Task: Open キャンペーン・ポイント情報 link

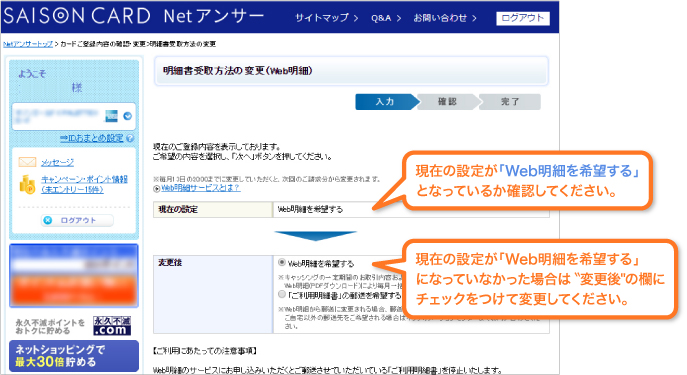Action: click(x=84, y=184)
